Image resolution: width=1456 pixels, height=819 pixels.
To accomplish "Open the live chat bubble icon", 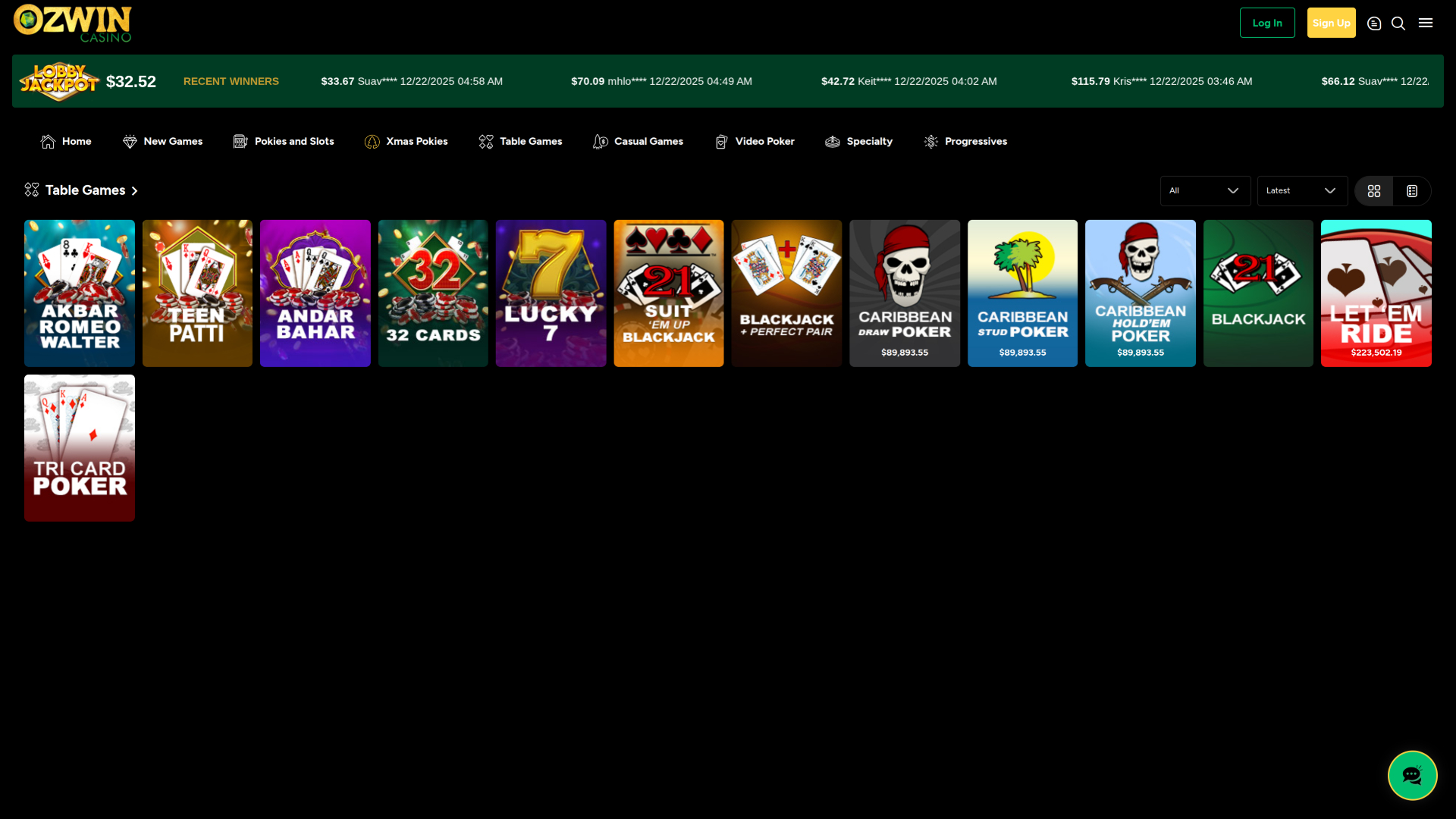I will pos(1412,775).
